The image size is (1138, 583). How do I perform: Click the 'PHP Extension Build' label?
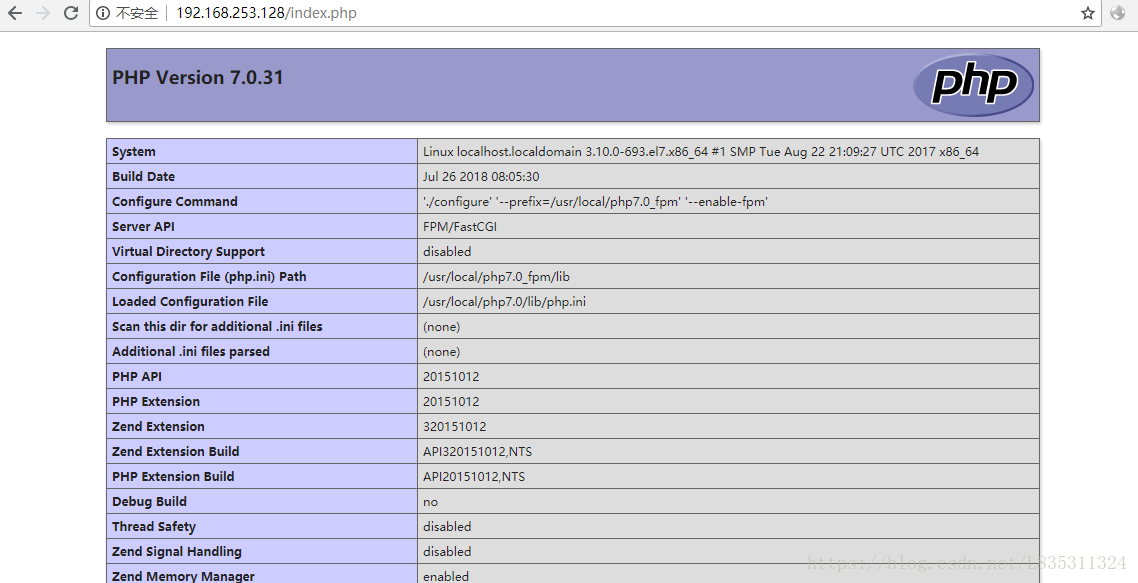(173, 477)
